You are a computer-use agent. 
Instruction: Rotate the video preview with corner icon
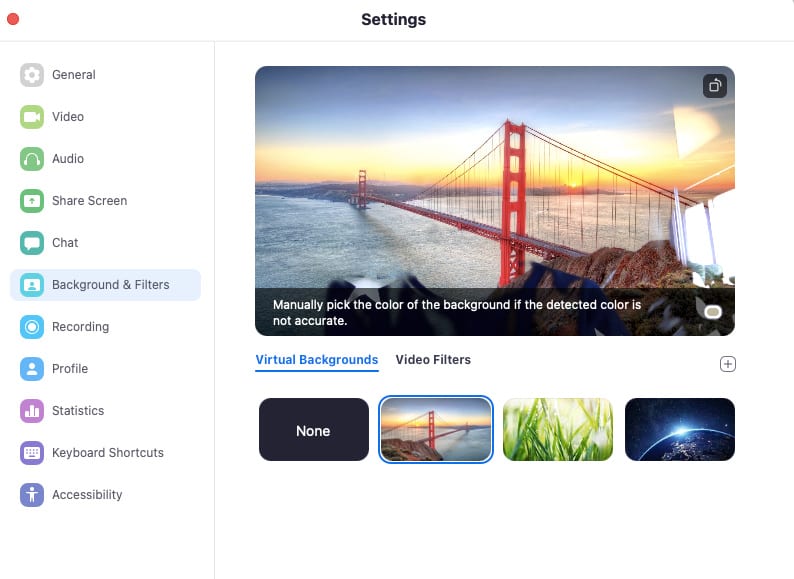pos(714,86)
